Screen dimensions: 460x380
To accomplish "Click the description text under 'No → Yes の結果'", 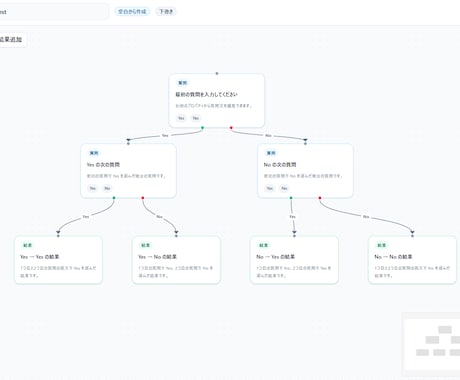I will click(x=293, y=272).
